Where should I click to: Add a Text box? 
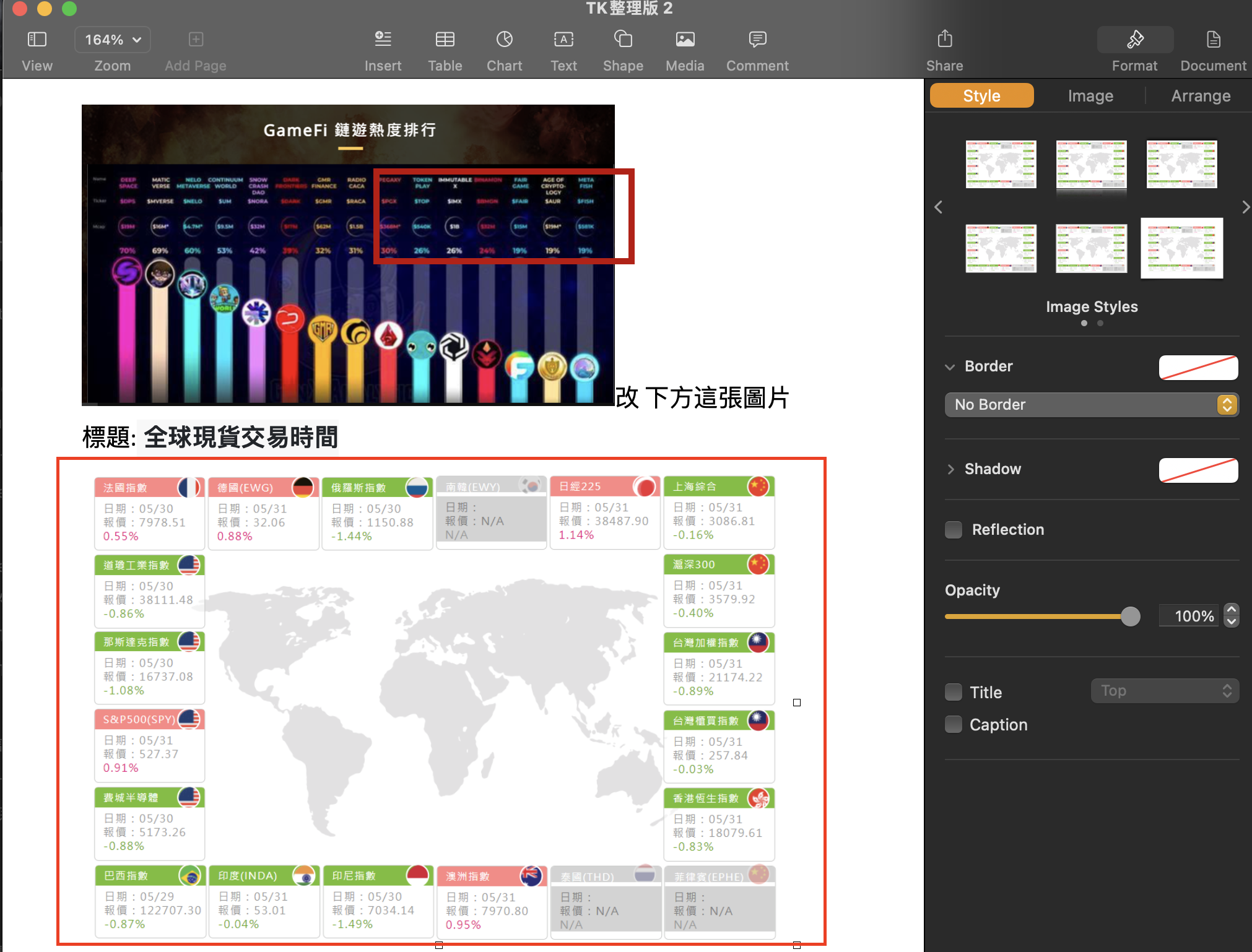[x=563, y=40]
